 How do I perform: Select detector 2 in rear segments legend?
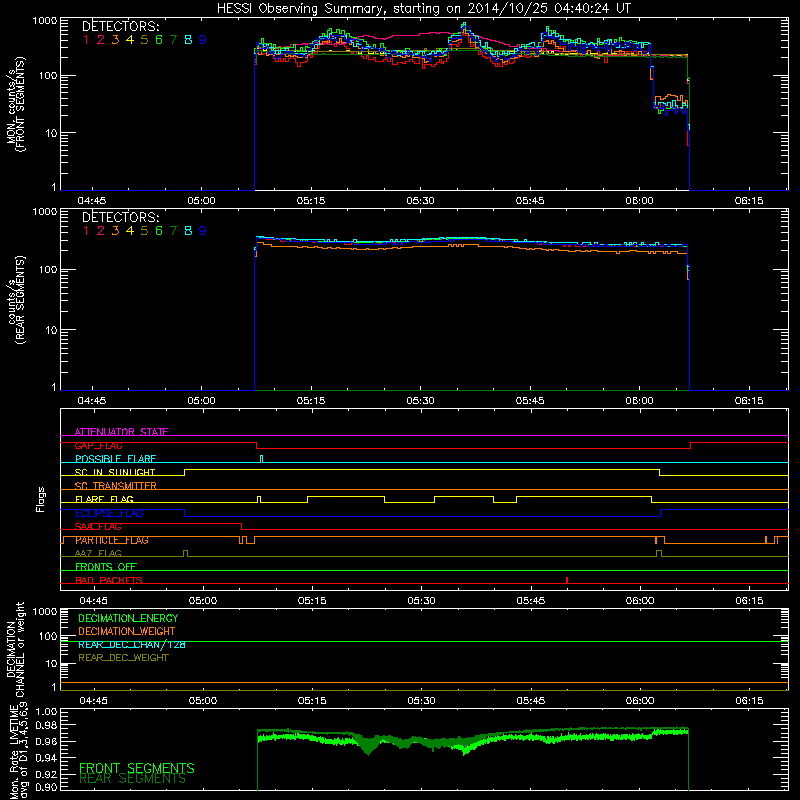(101, 231)
